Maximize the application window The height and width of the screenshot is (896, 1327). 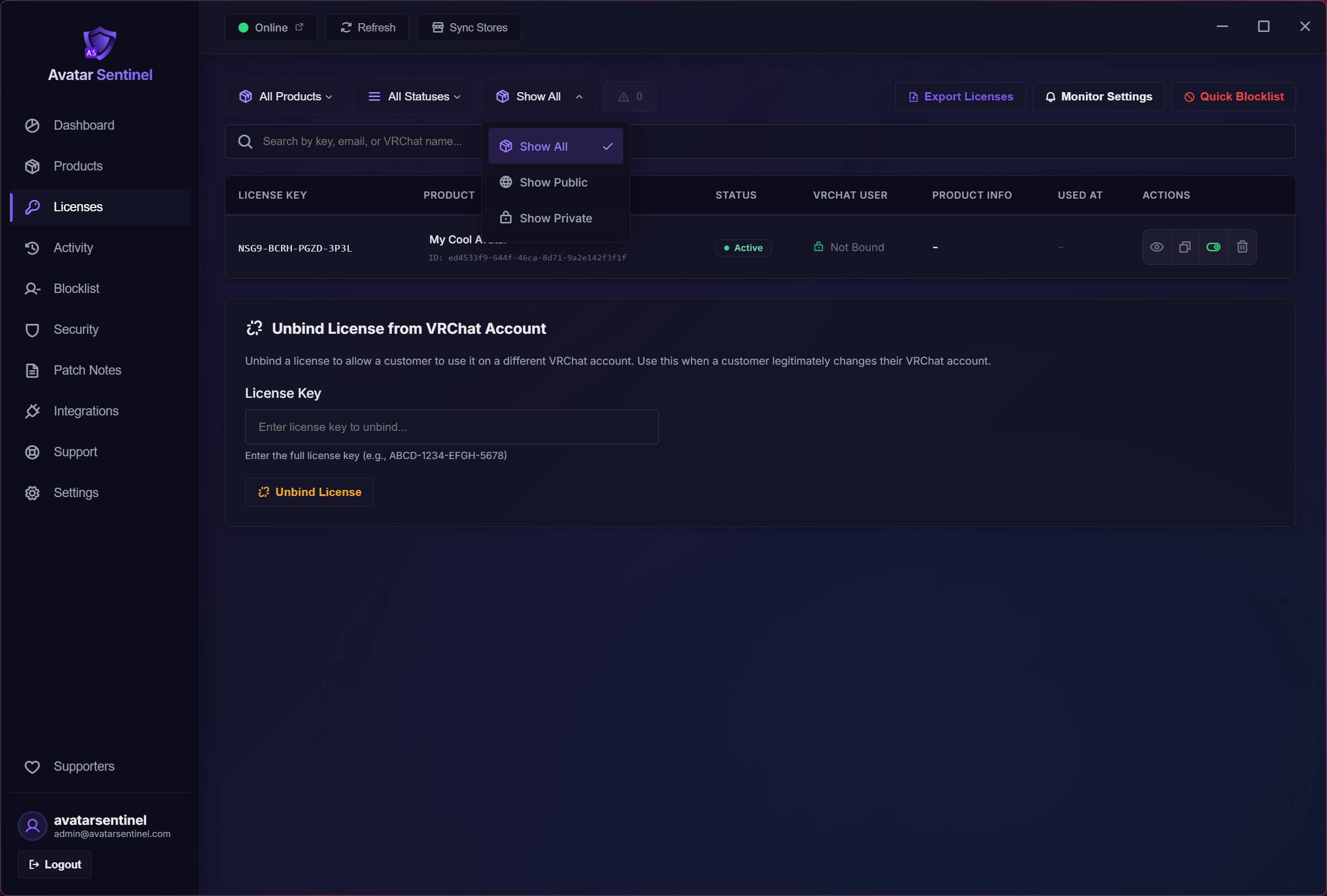click(1264, 26)
